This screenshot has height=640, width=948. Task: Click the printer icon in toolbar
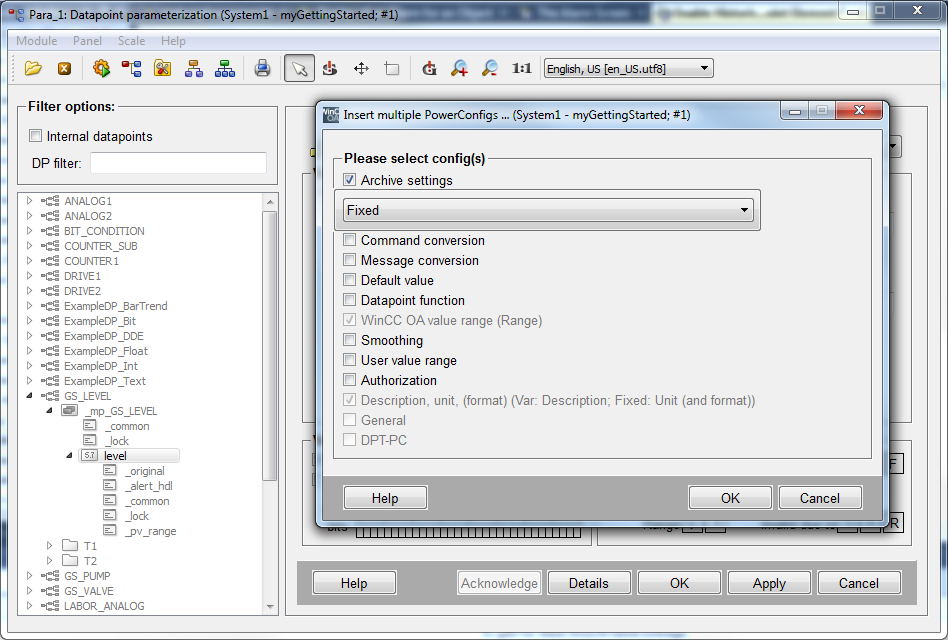262,68
